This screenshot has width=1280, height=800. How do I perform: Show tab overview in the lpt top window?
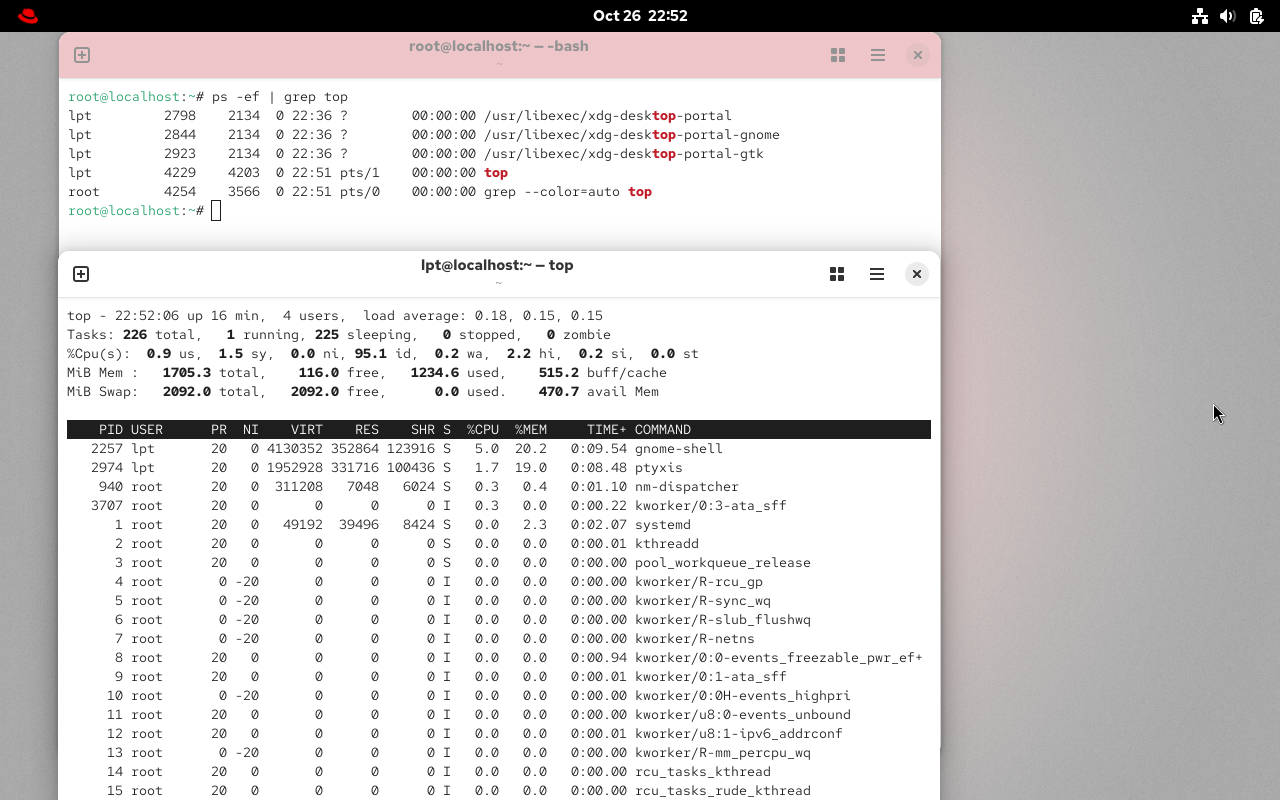(x=837, y=274)
